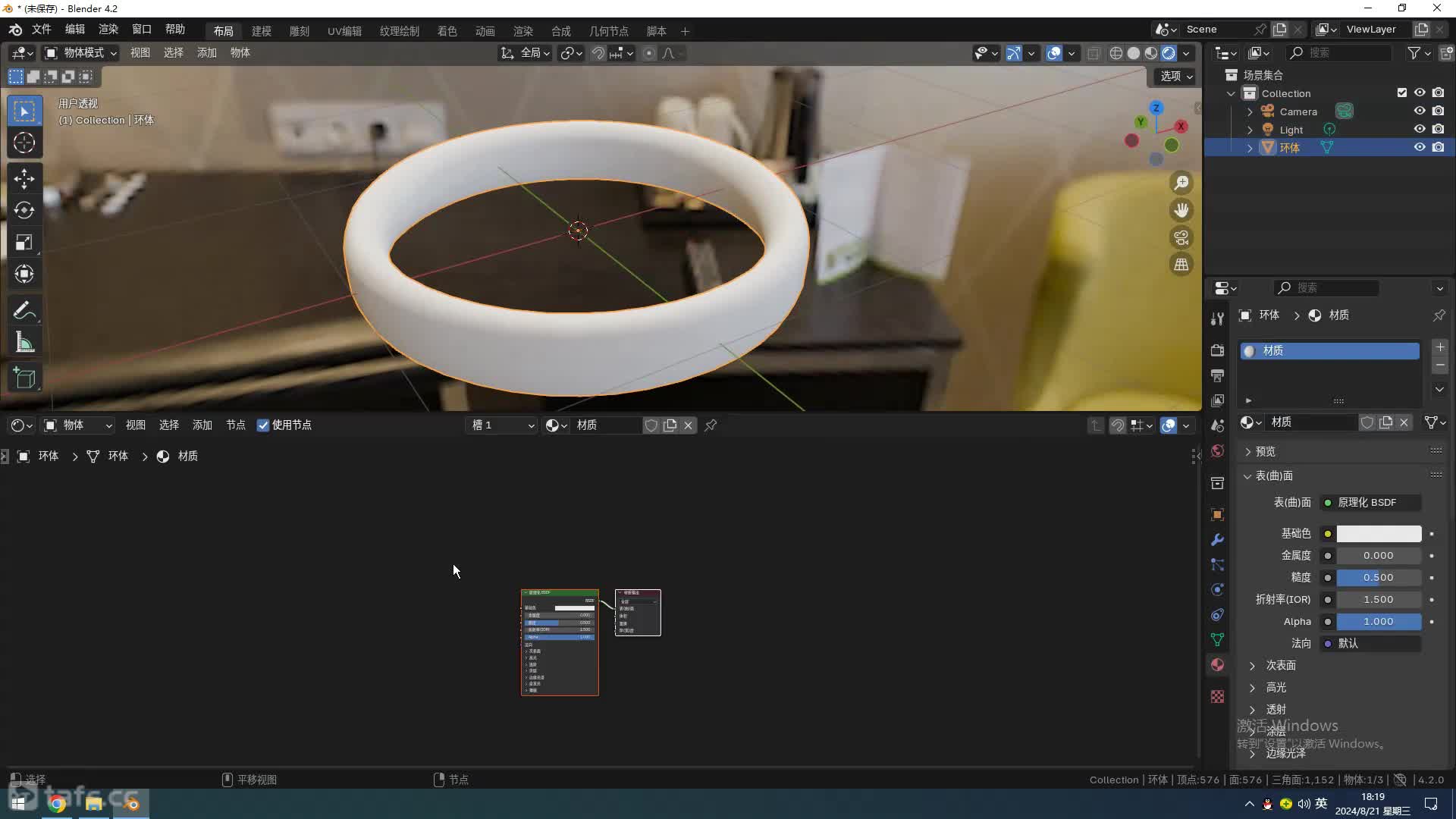Toggle the camera view icon
The width and height of the screenshot is (1456, 819).
click(1181, 237)
